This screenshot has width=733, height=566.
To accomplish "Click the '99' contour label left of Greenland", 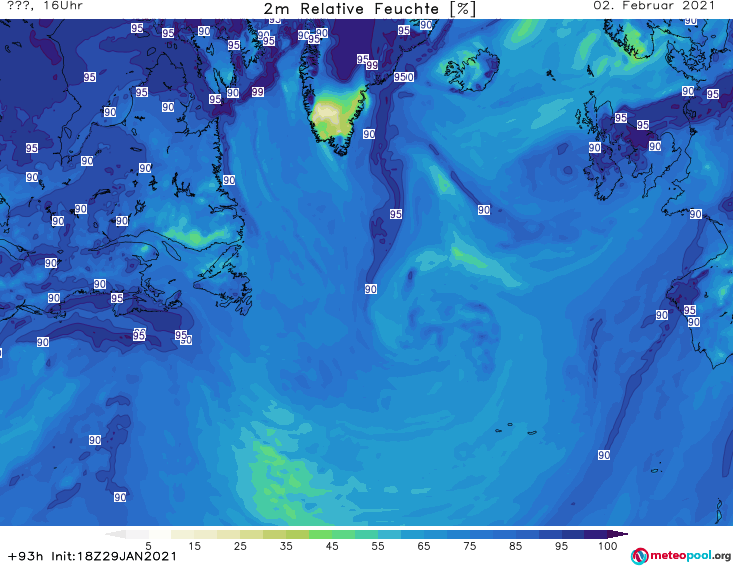I will point(258,92).
